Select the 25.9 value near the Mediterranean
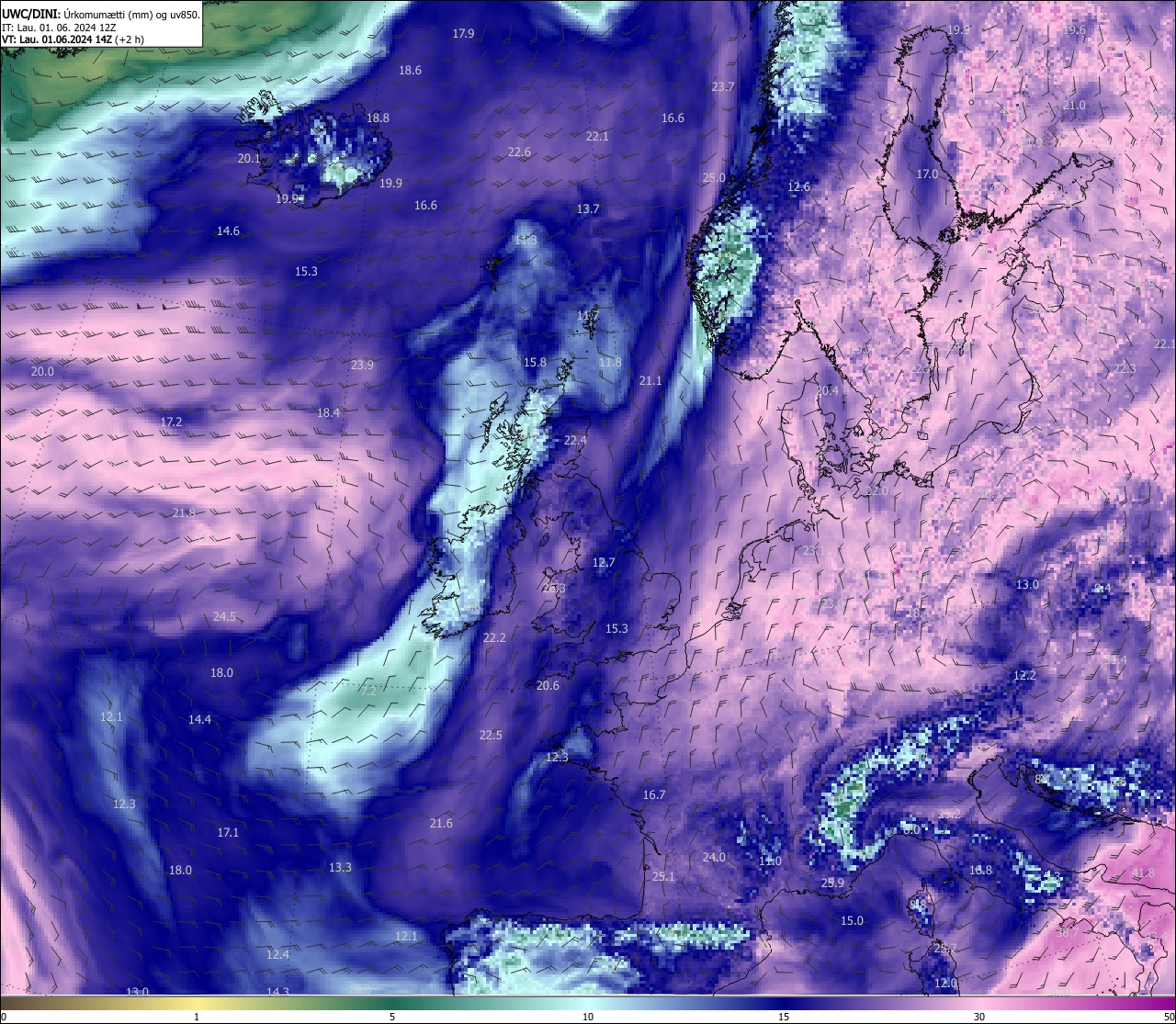This screenshot has width=1176, height=1024. (832, 883)
